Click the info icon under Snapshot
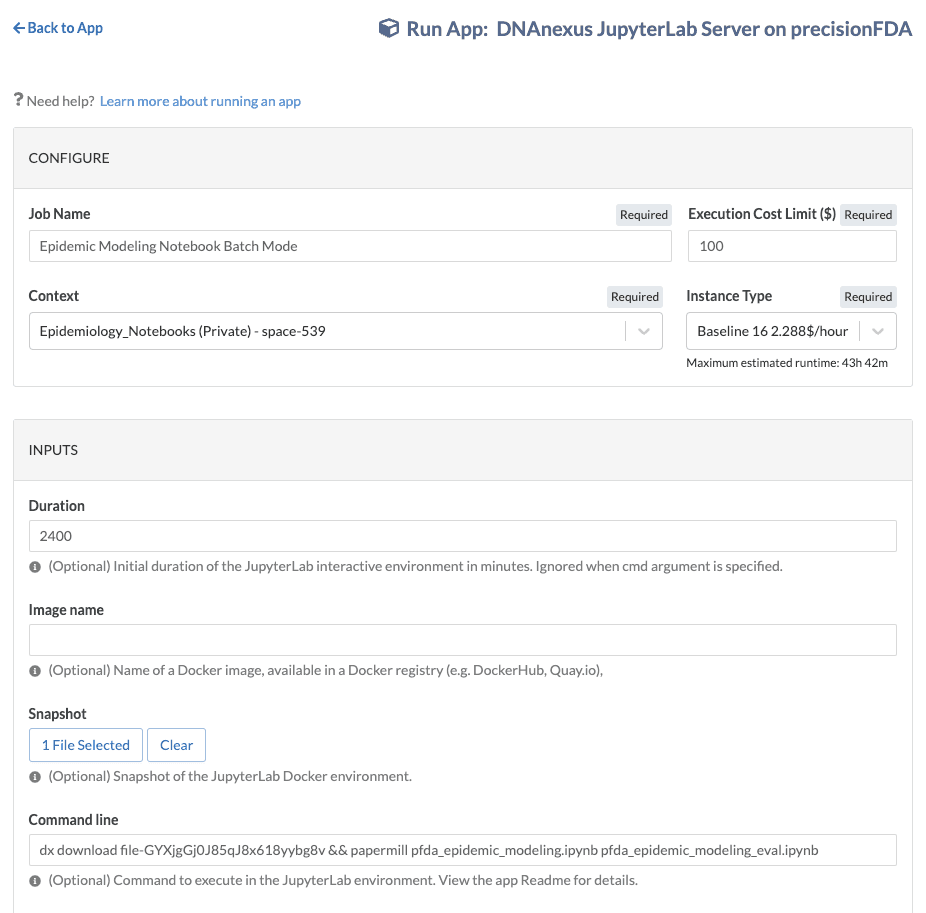Screen dimensions: 926x913 35,777
